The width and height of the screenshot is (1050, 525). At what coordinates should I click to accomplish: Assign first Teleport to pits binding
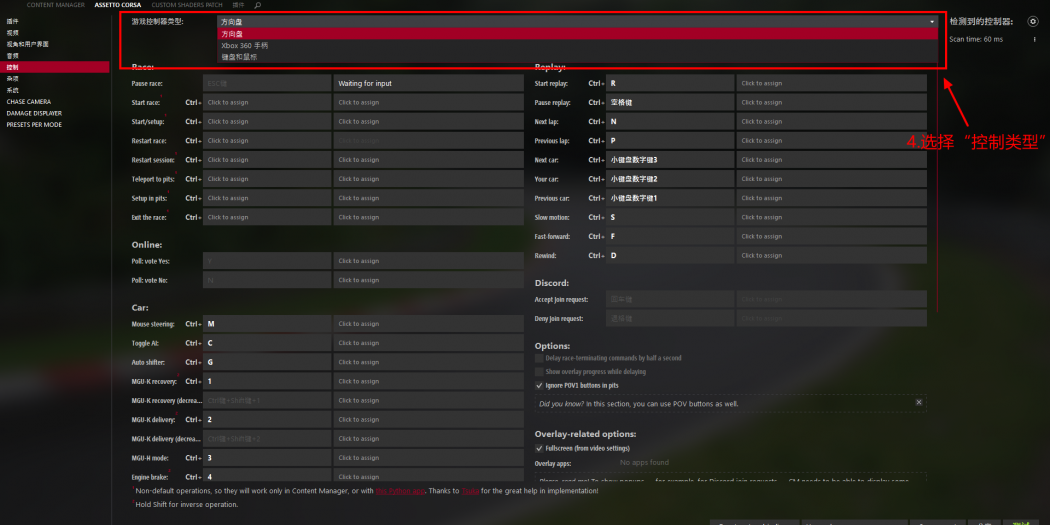(x=267, y=179)
